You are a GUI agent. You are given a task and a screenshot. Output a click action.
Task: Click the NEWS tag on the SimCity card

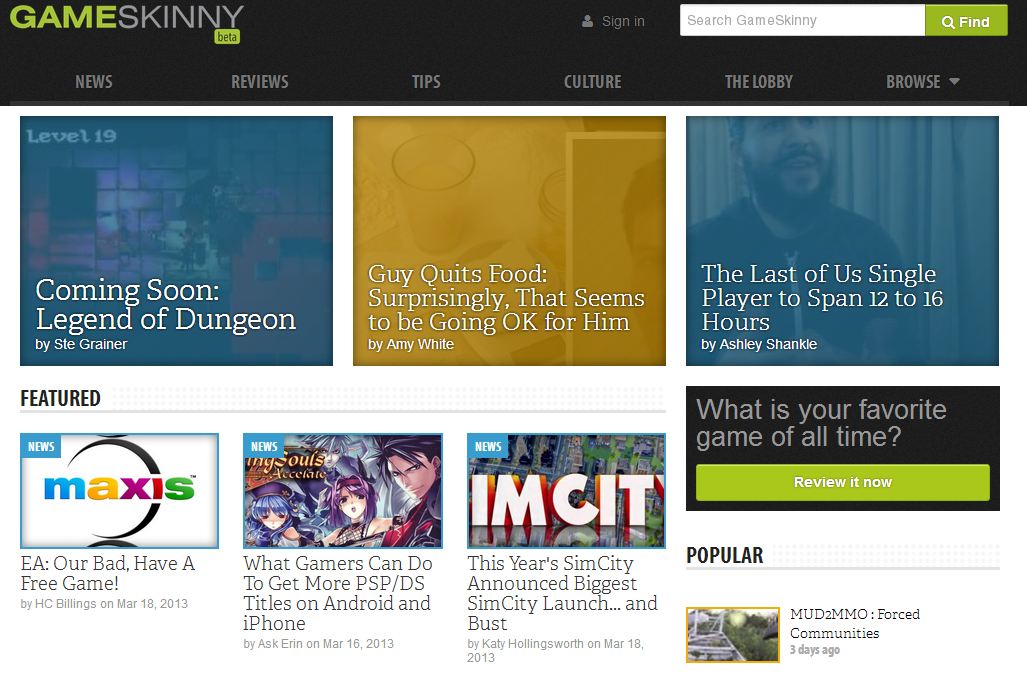[488, 447]
